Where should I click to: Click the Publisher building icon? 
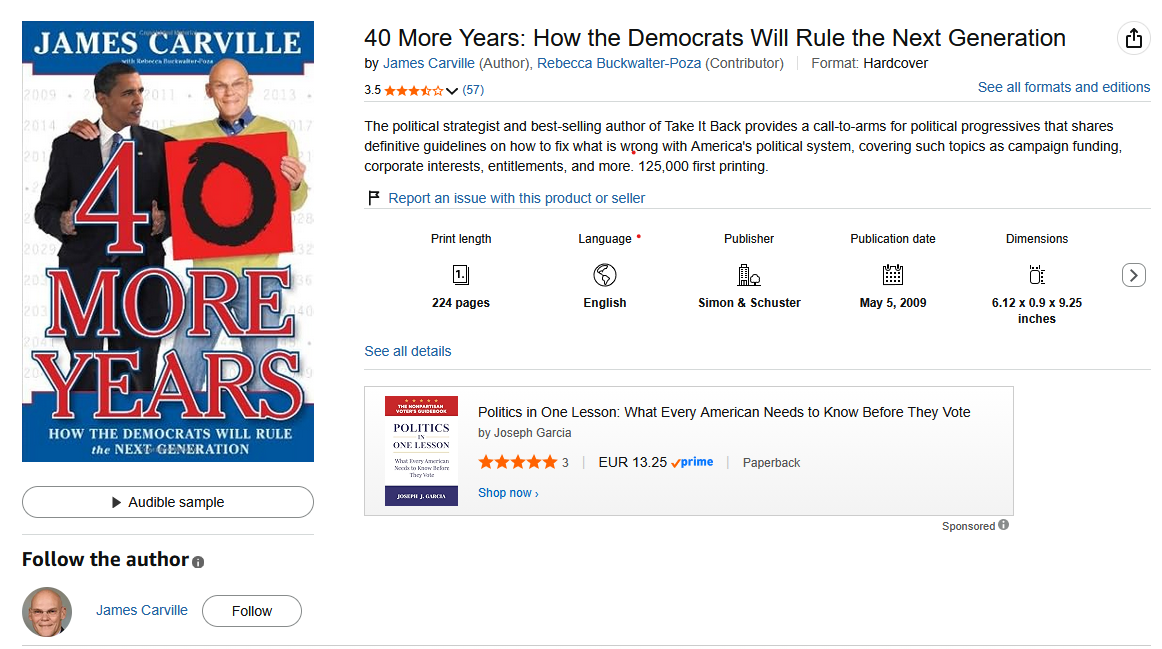pyautogui.click(x=748, y=275)
